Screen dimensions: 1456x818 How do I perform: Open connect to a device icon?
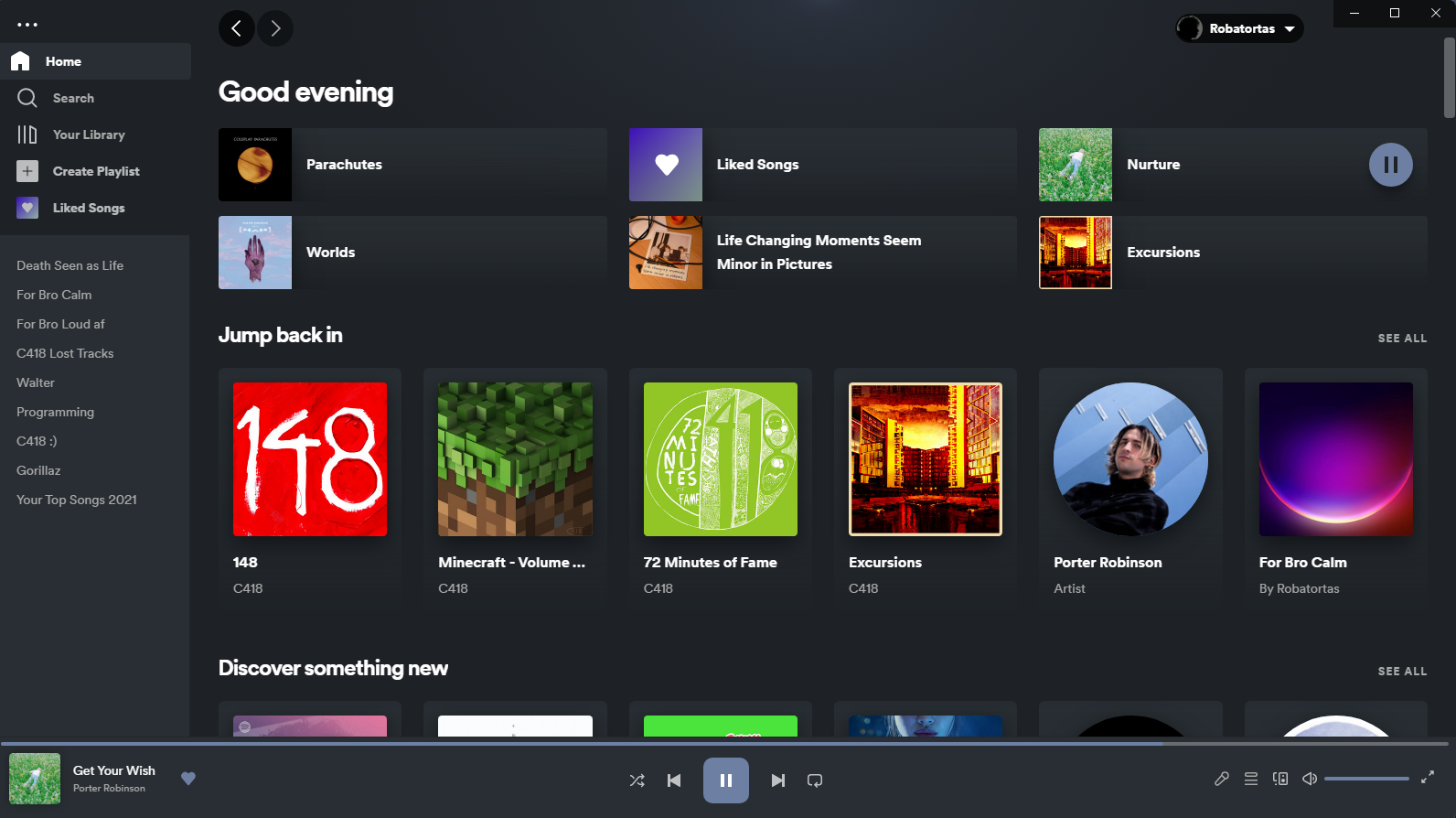pos(1280,779)
